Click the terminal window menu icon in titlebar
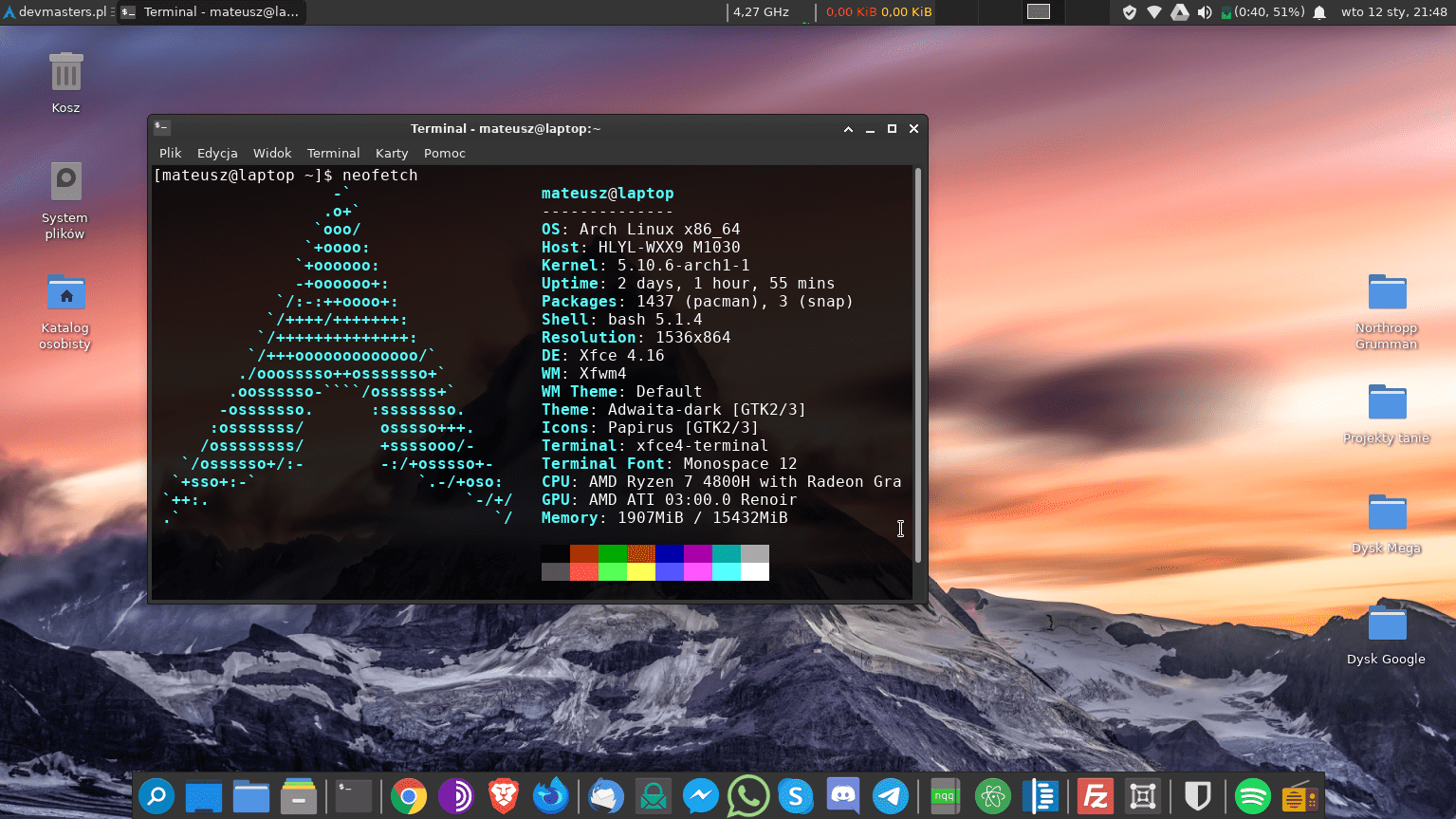 (162, 127)
